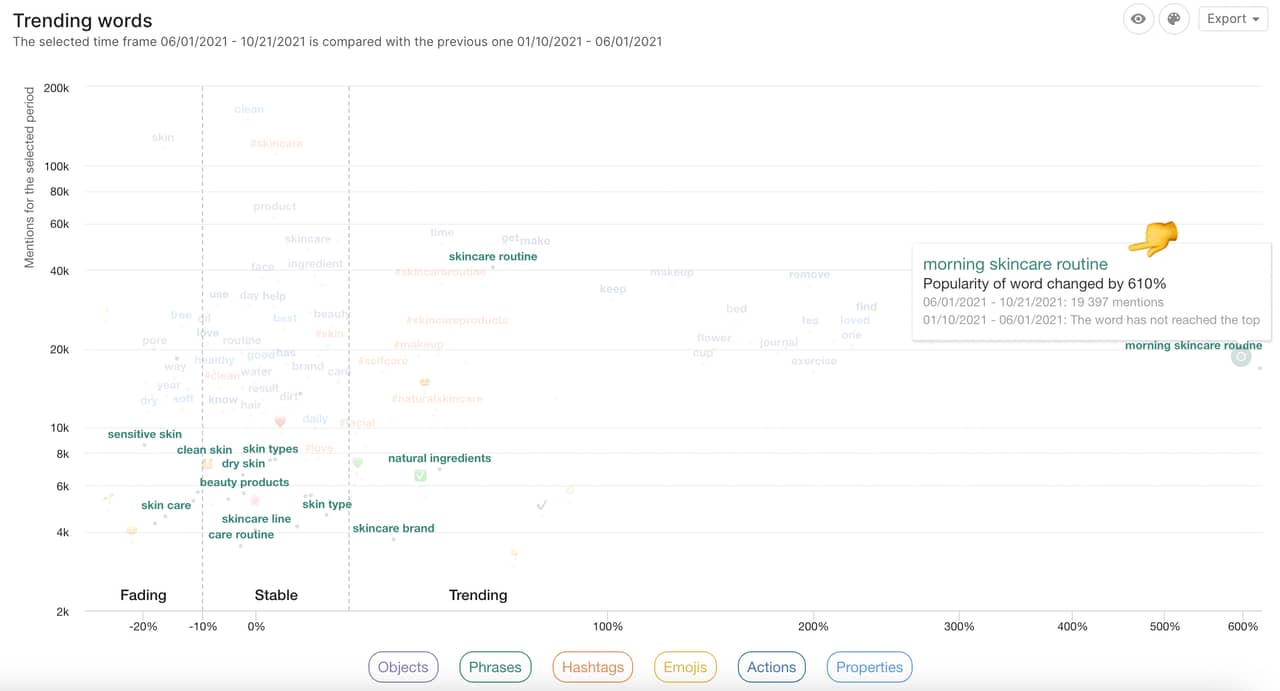This screenshot has width=1280, height=691.
Task: Click the #skincareproducts hashtag on the chart
Action: click(457, 320)
